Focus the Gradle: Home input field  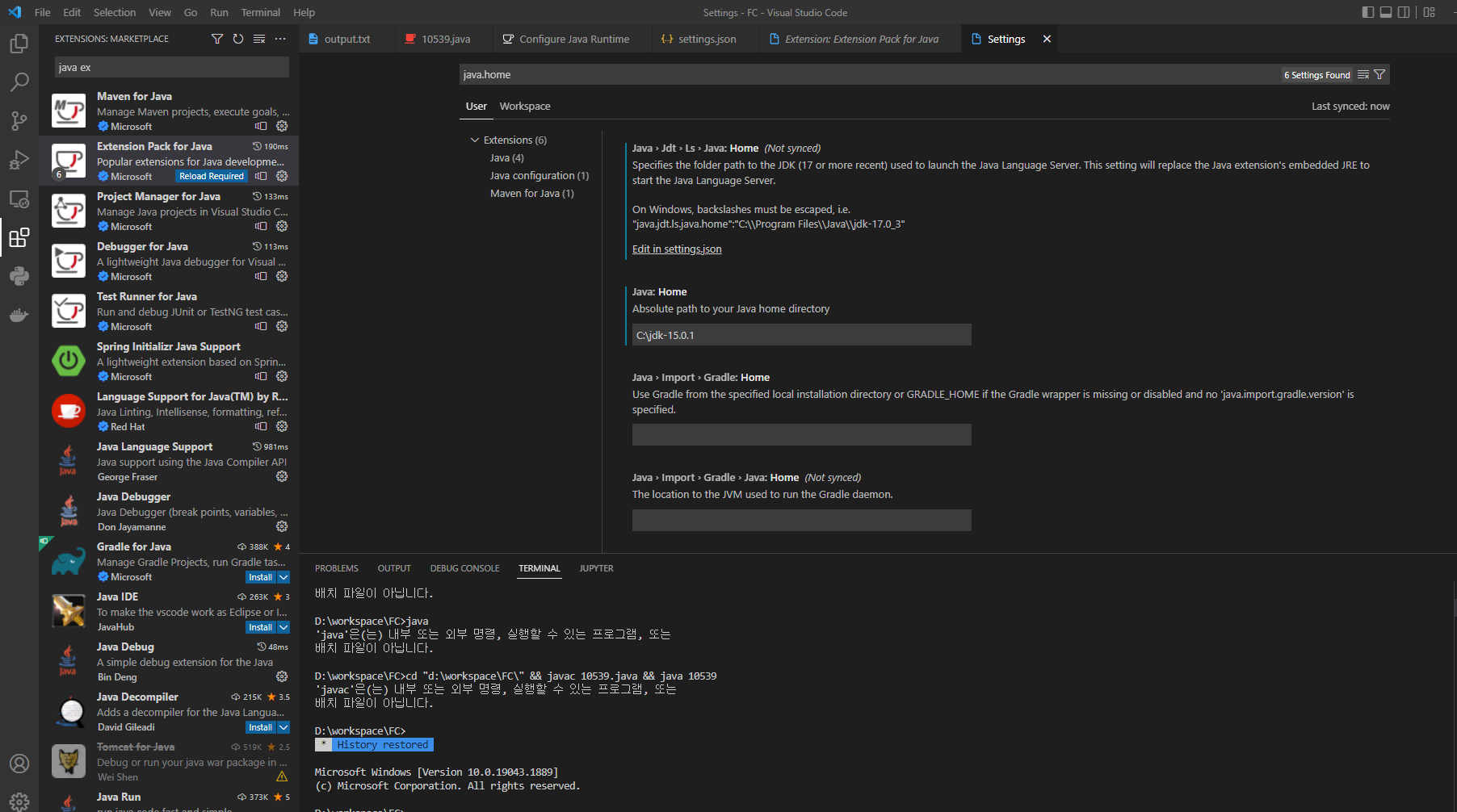(801, 435)
